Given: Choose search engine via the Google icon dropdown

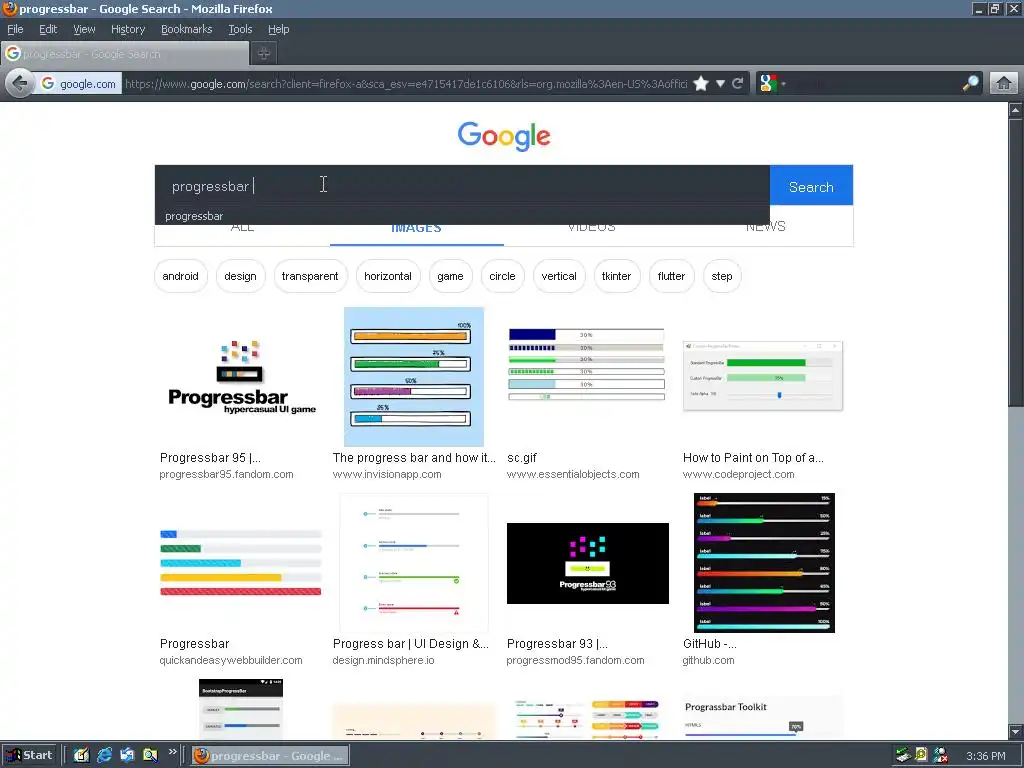Looking at the screenshot, I should tap(773, 84).
